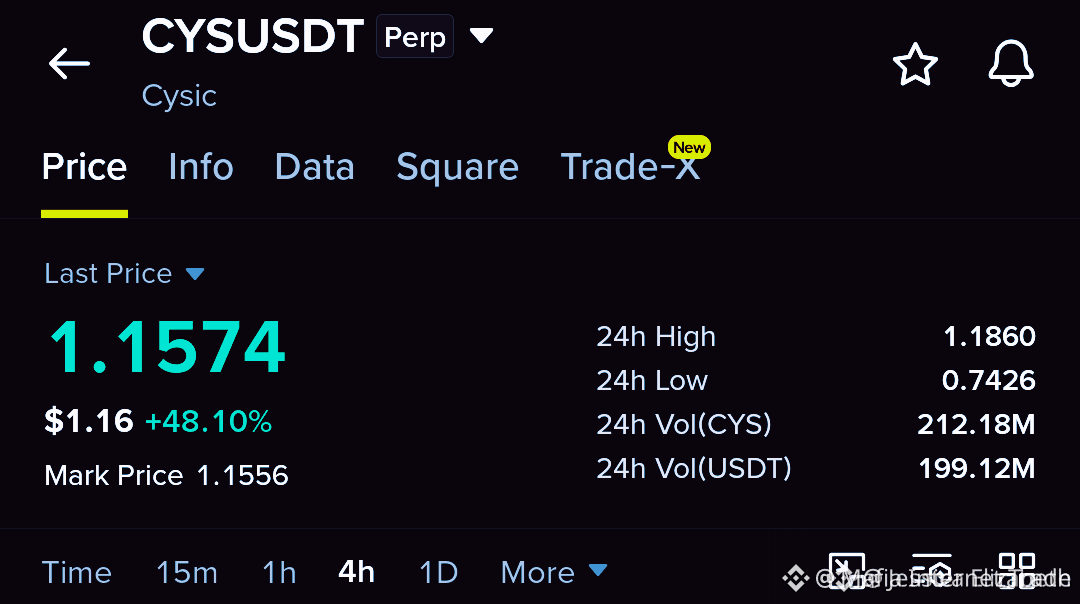Click the Data tab
This screenshot has width=1080, height=604.
click(315, 167)
